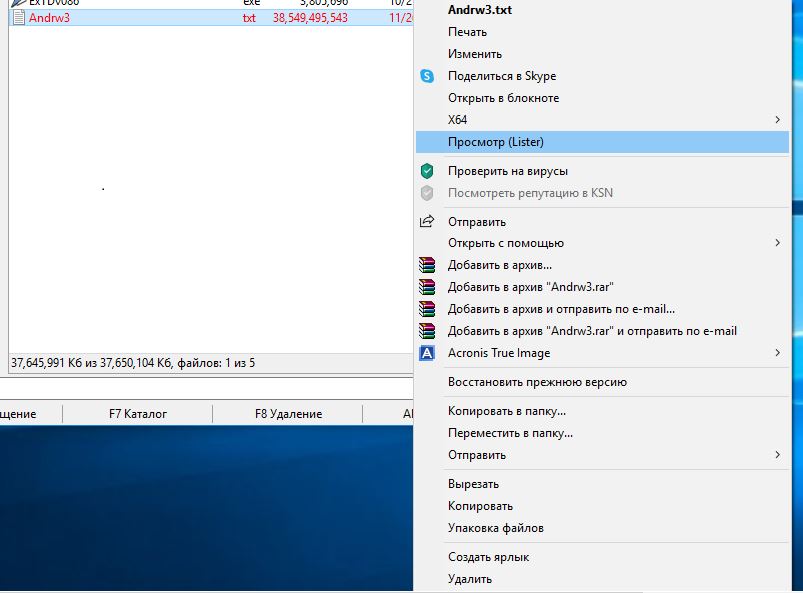Choose Открыть в блокноте menu entry
Screen dimensions: 803x593
point(503,98)
